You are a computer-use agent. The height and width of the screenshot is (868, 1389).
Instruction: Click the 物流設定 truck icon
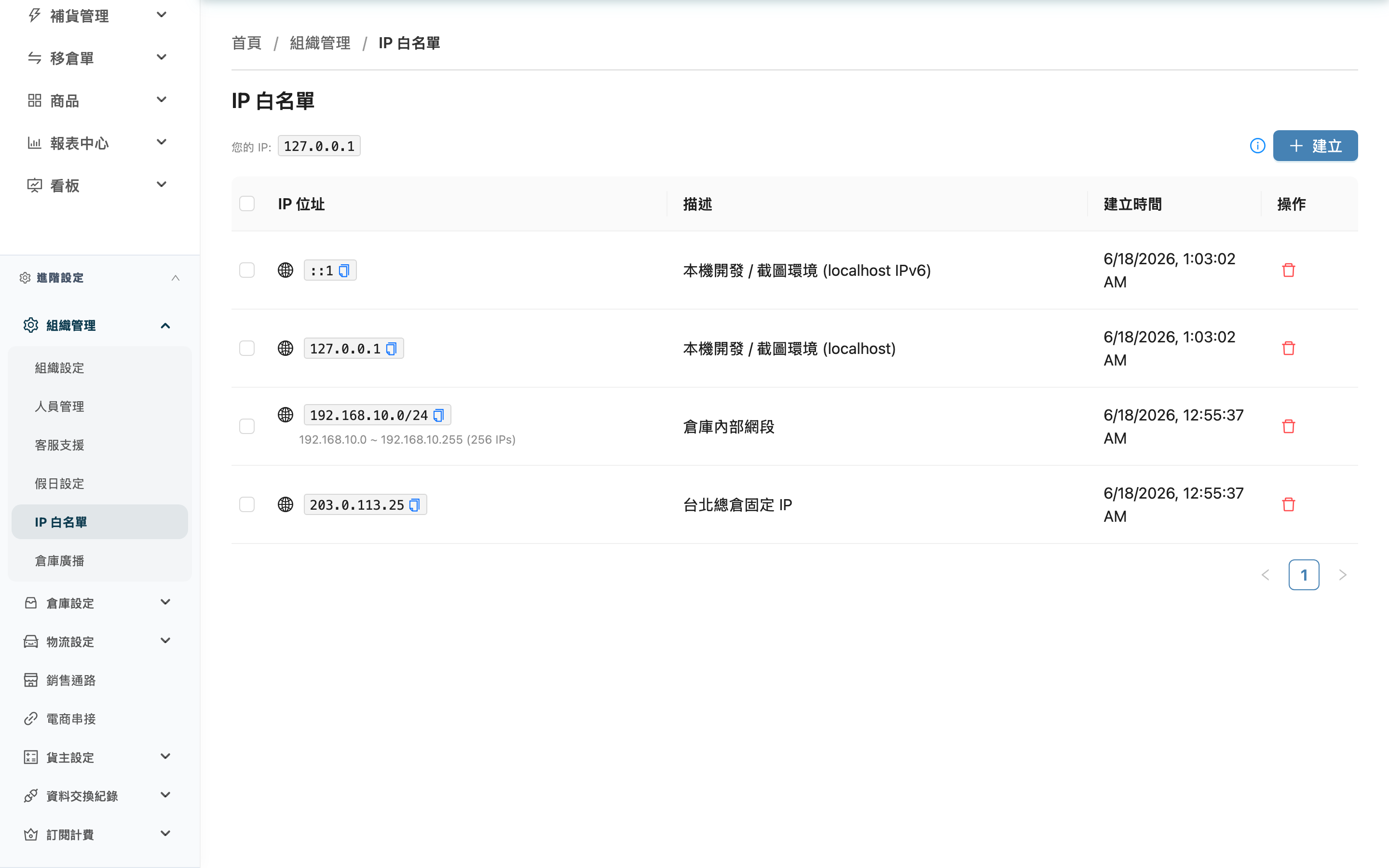pyautogui.click(x=31, y=641)
